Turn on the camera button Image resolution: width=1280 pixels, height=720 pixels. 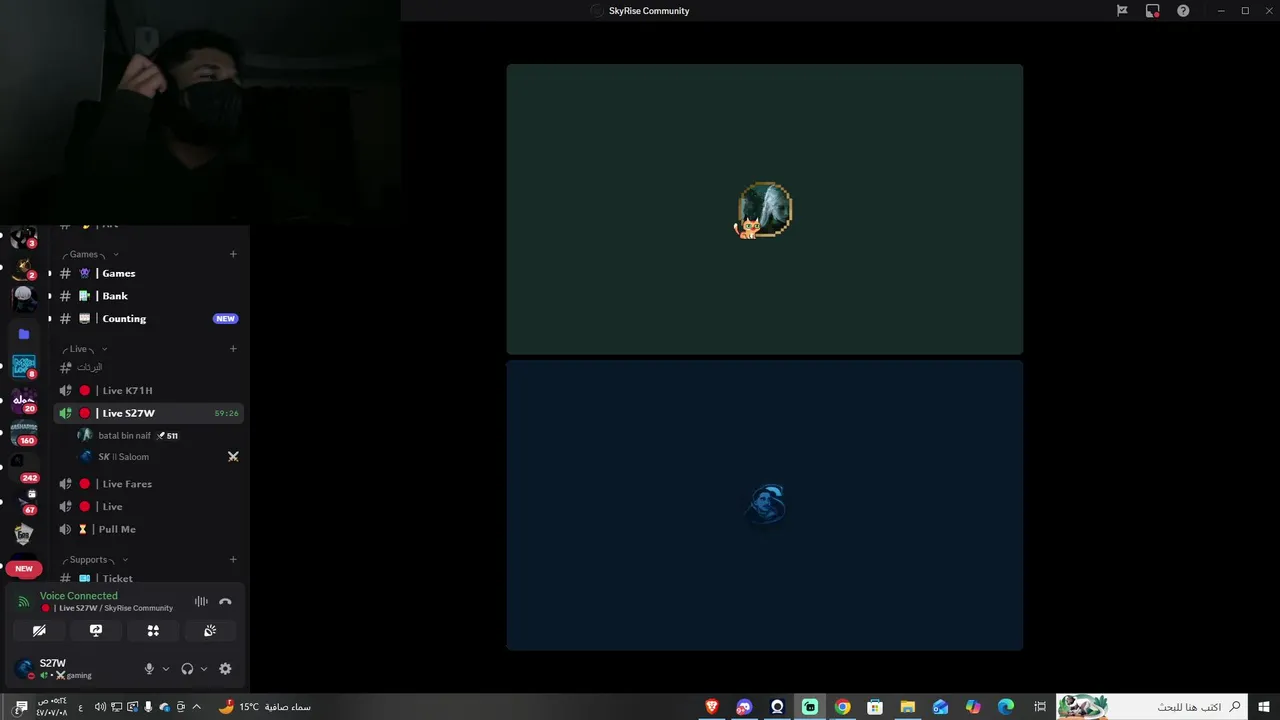coord(39,631)
